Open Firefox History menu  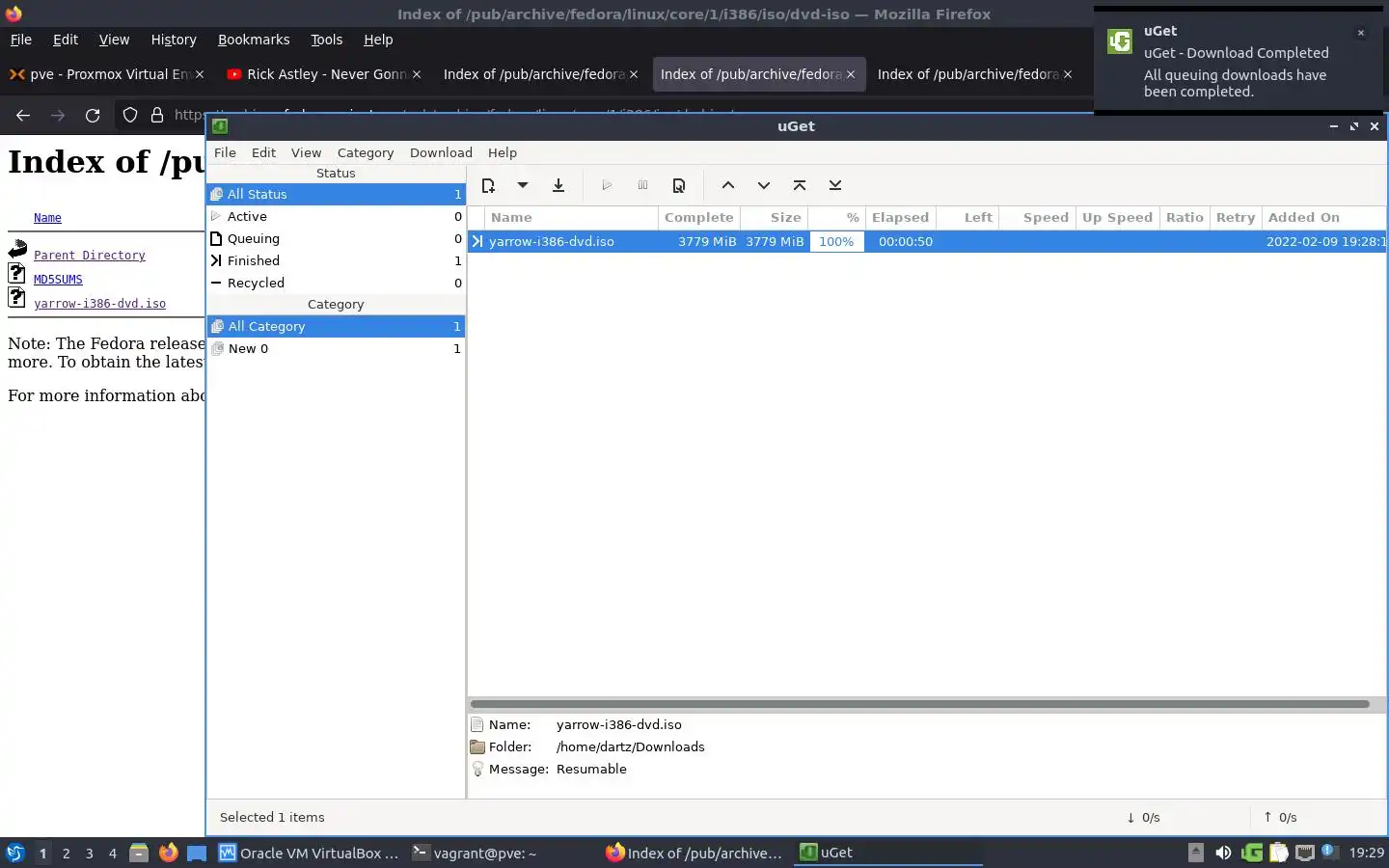[174, 40]
